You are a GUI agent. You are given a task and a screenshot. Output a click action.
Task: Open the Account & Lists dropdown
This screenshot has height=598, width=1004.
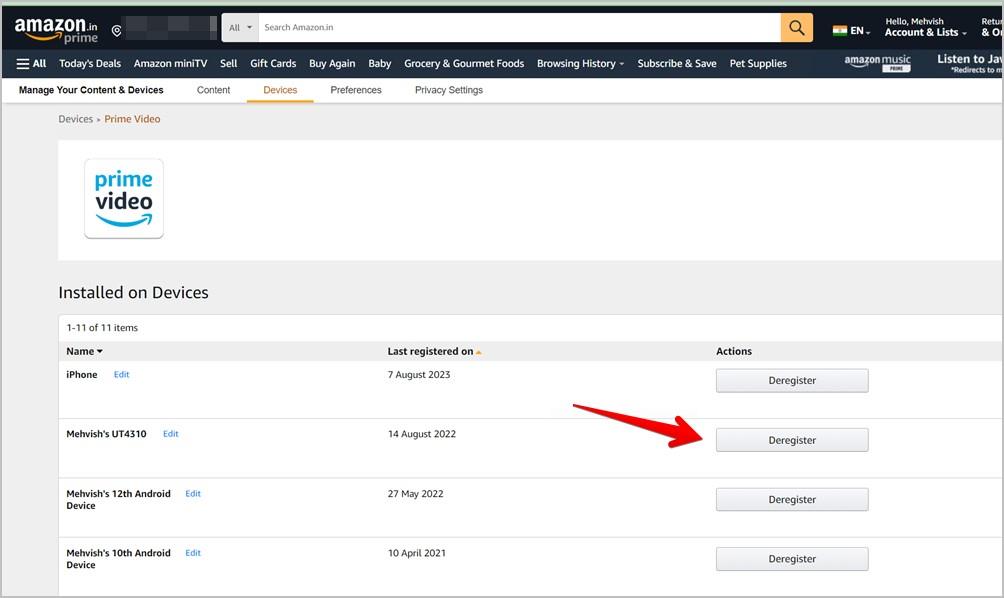tap(925, 32)
